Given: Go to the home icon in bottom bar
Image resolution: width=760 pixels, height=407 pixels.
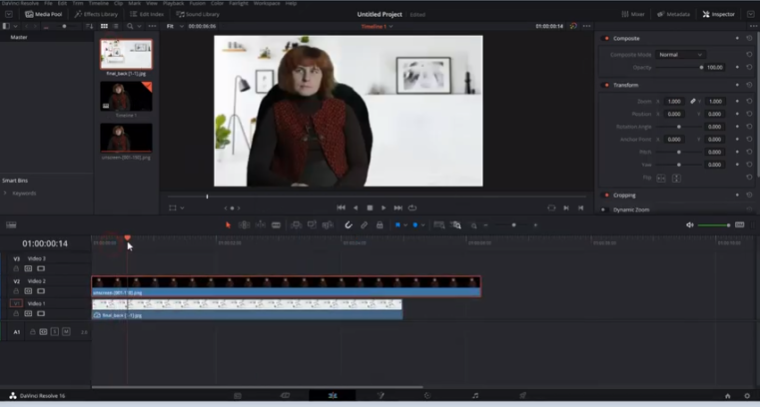Looking at the screenshot, I should (x=727, y=396).
